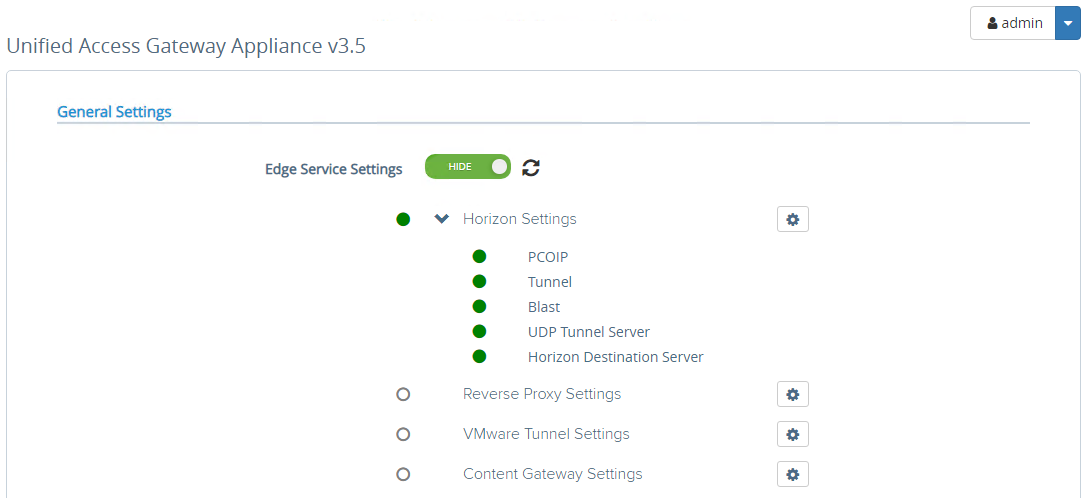Click the green status dot for PCOIP
The image size is (1089, 498).
click(479, 257)
